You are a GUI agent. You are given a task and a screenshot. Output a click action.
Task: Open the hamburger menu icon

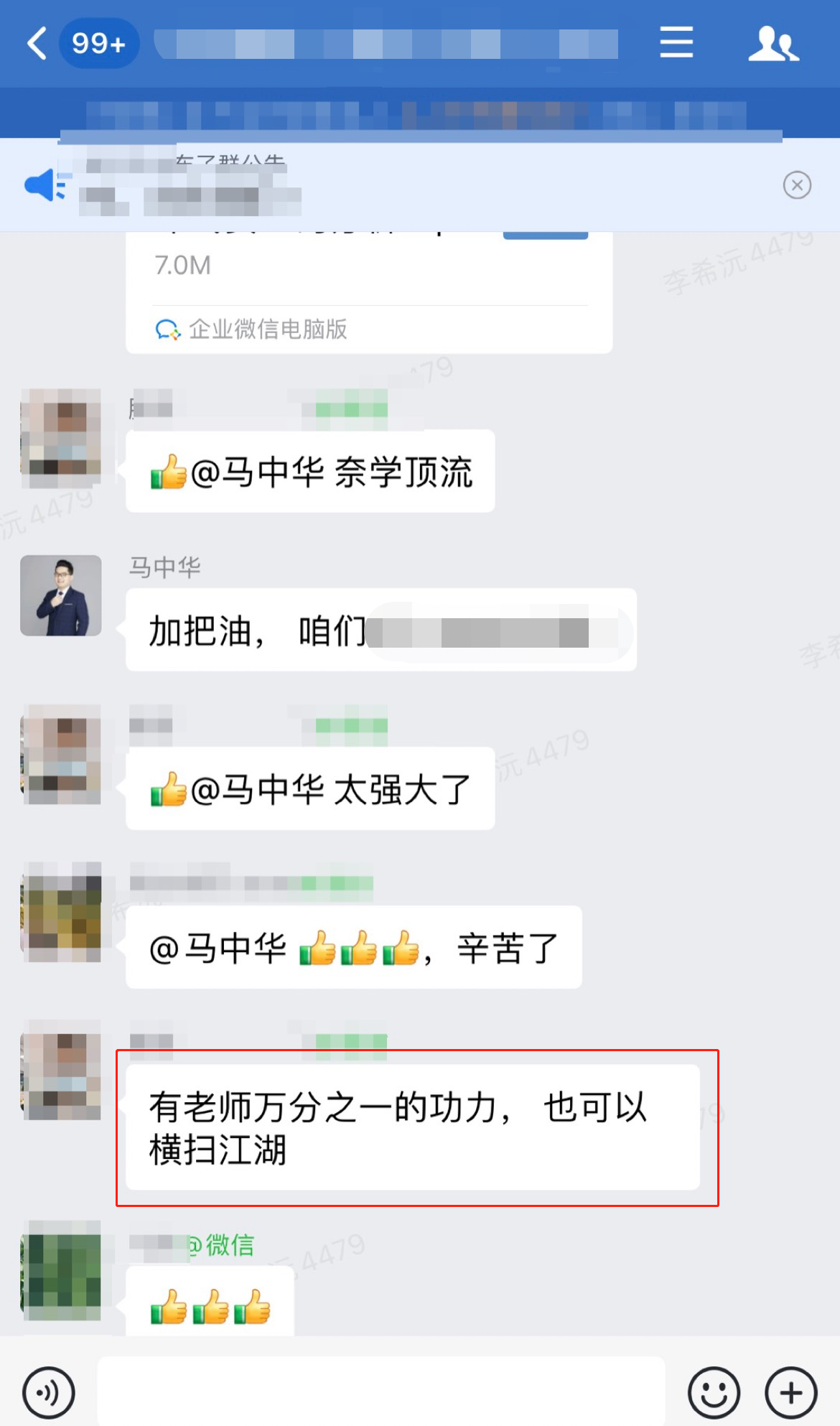[x=676, y=42]
